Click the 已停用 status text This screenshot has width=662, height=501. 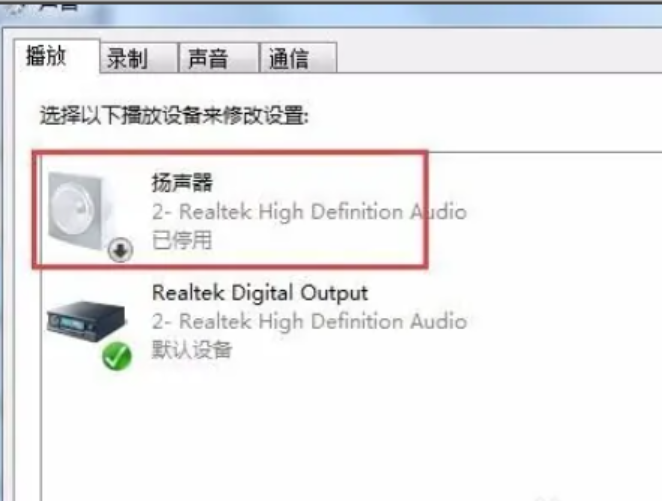pyautogui.click(x=182, y=240)
